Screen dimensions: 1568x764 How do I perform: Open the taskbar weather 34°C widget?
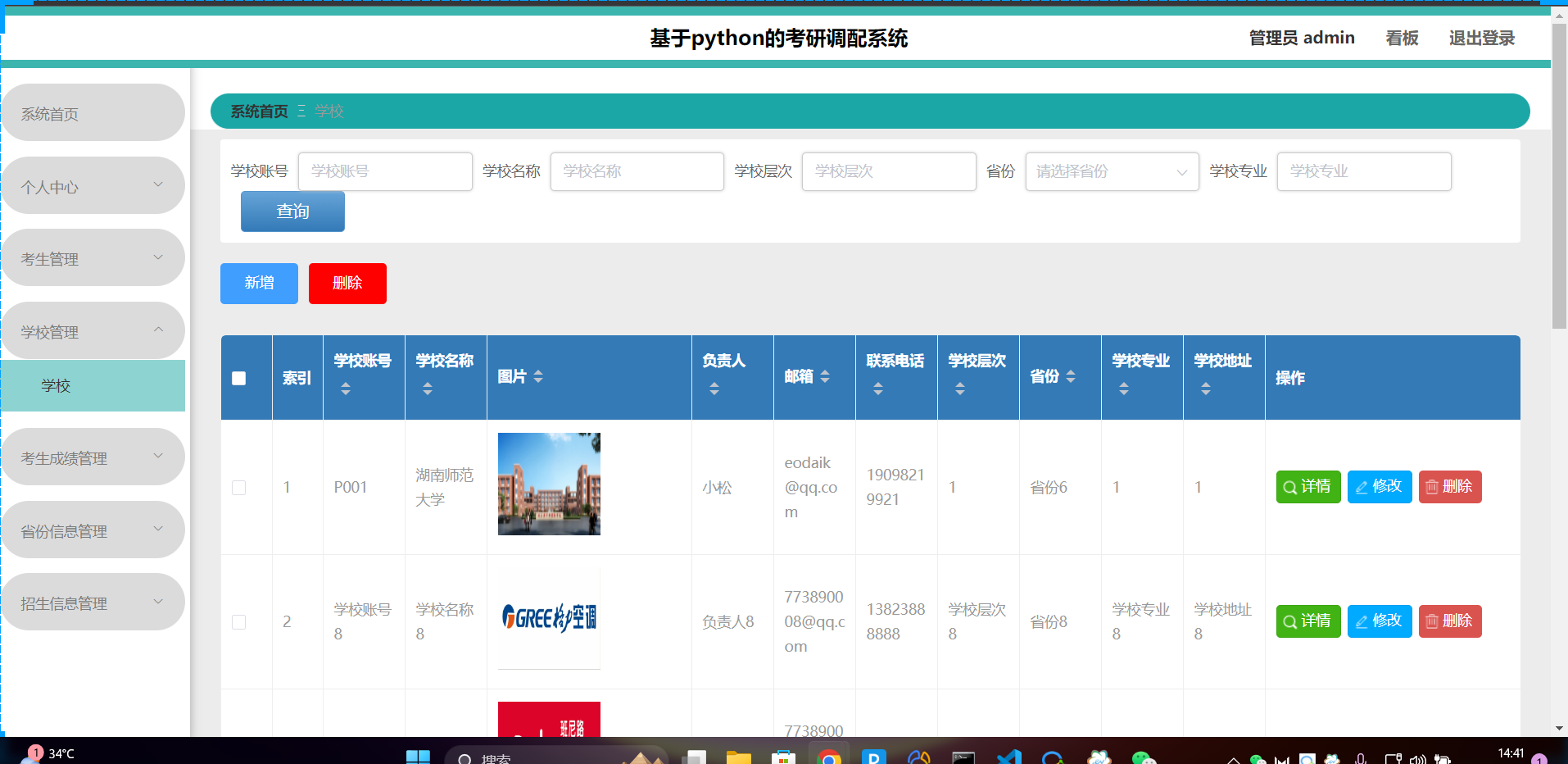point(49,754)
